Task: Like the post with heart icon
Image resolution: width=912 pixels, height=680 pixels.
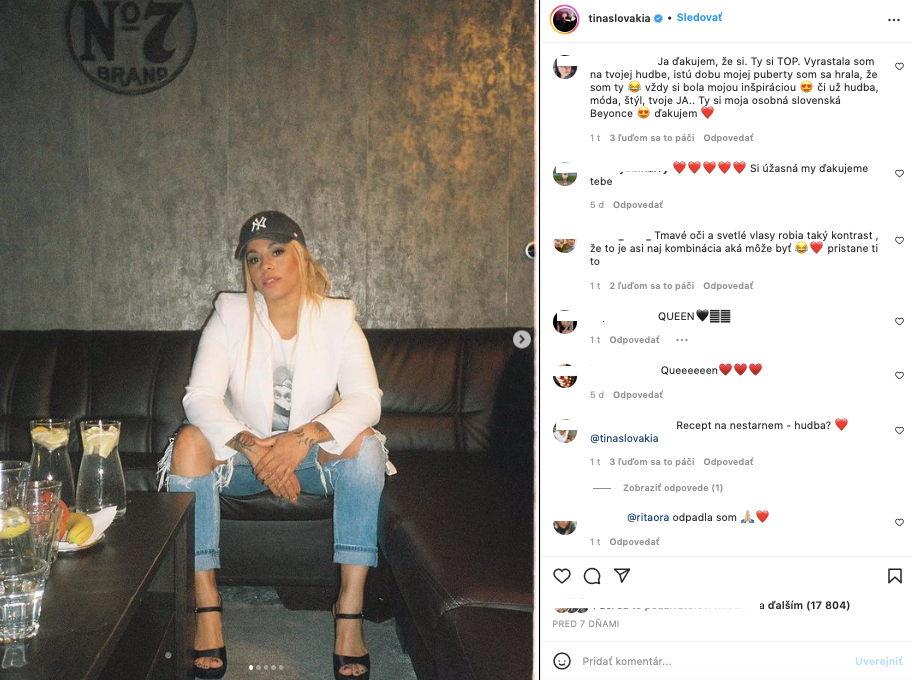Action: click(x=561, y=576)
